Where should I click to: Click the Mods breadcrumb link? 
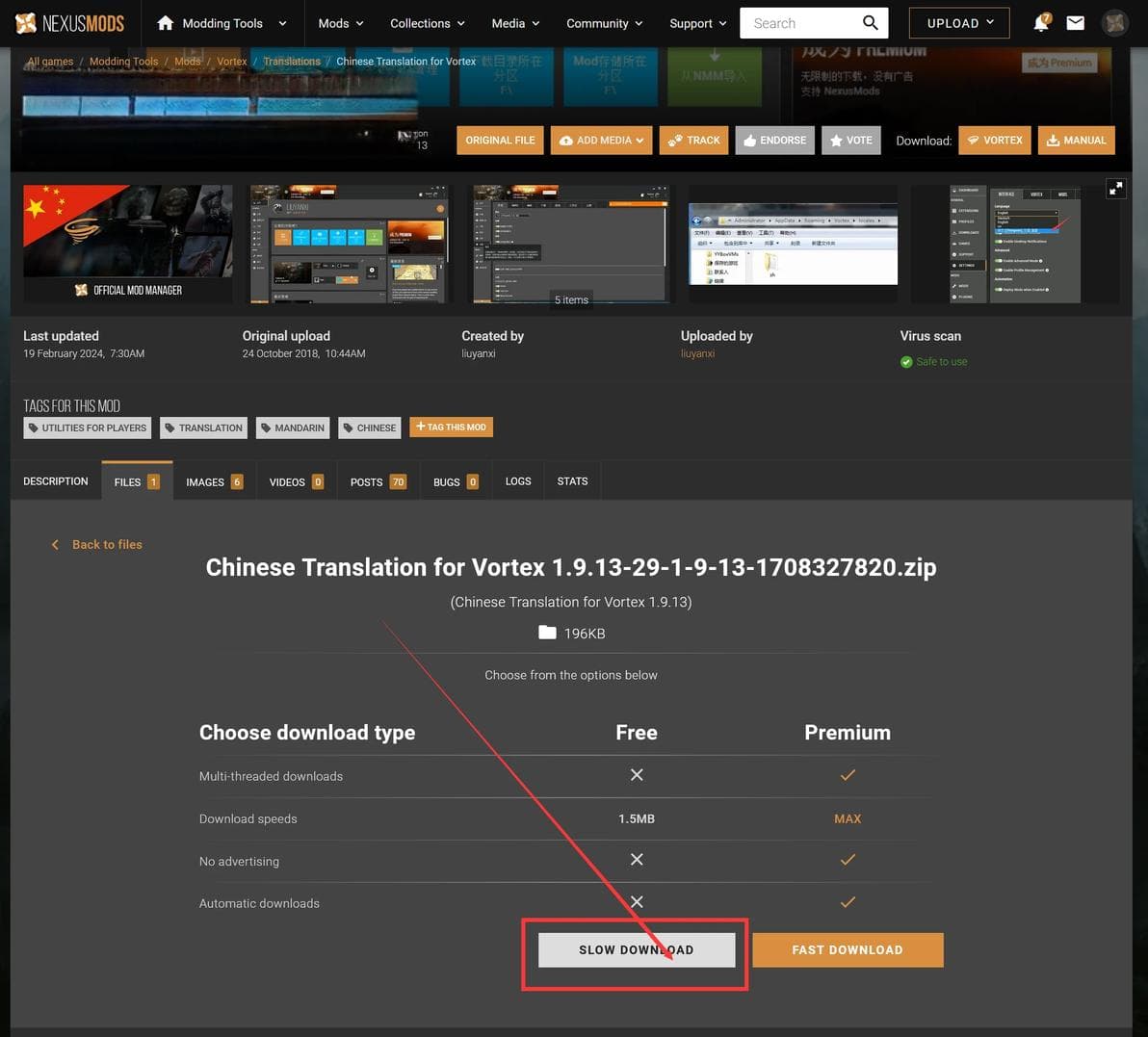(188, 62)
